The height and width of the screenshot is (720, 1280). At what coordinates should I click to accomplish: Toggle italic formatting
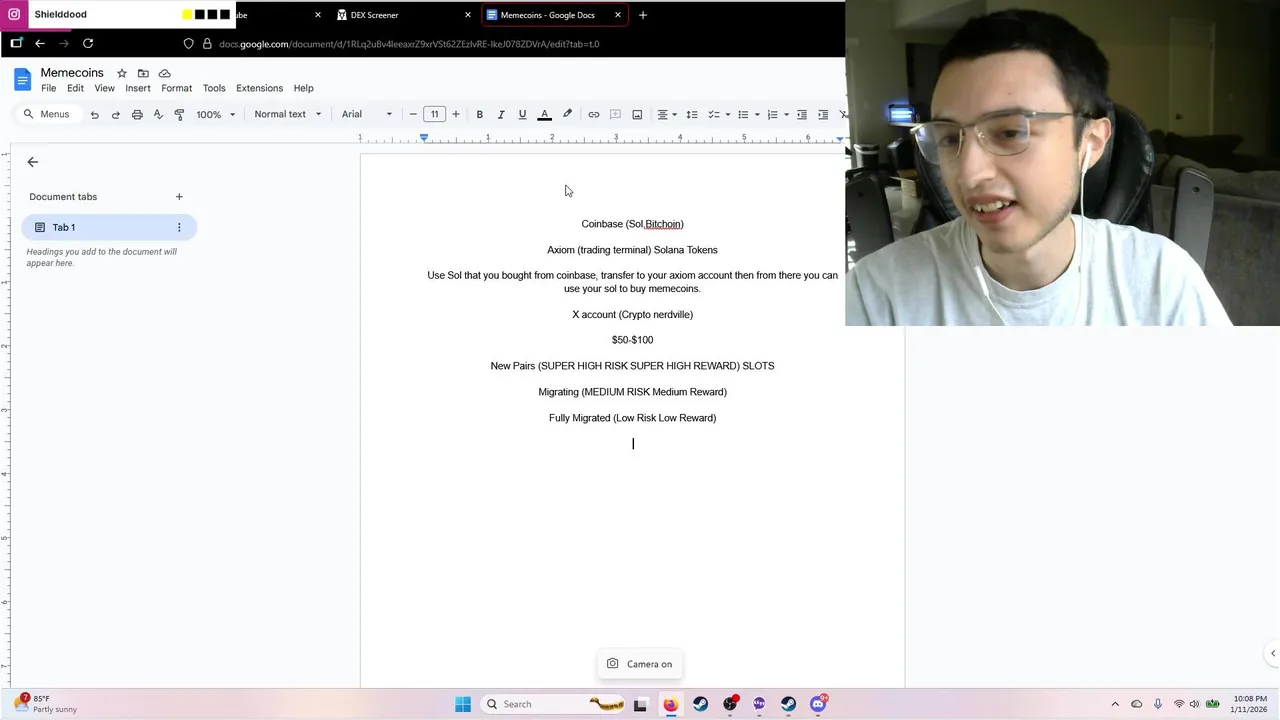[x=501, y=114]
